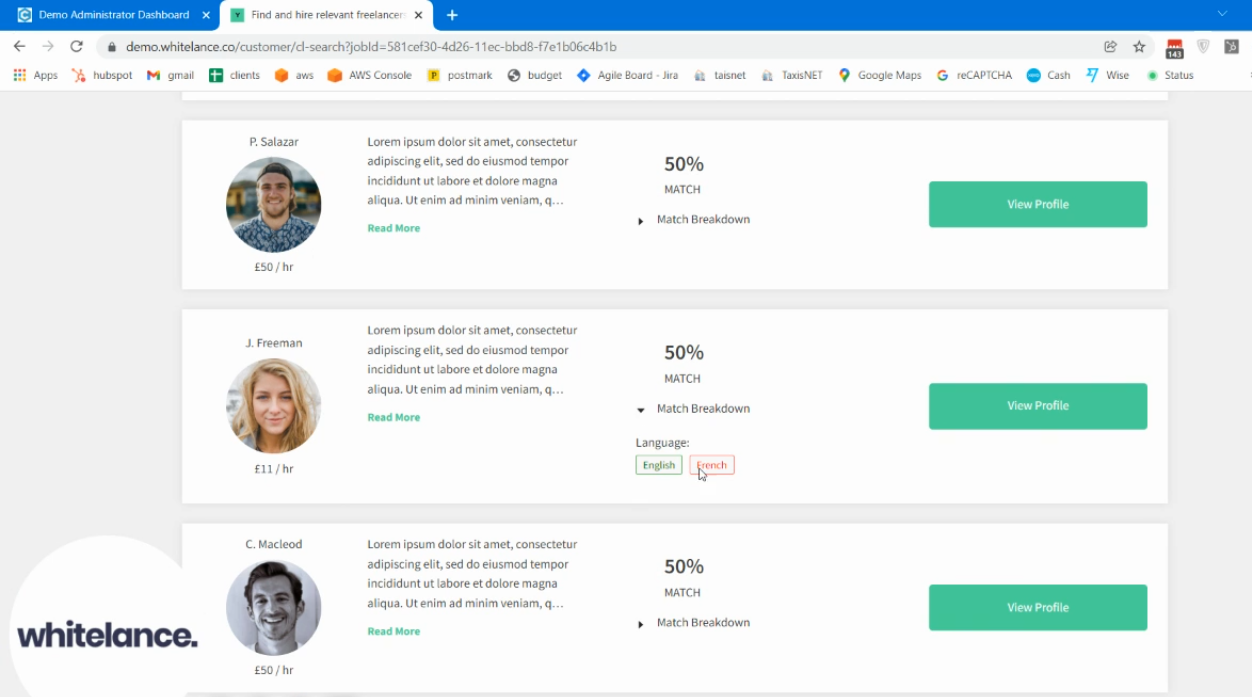
Task: Close the Find and hire freelancers tab
Action: (418, 15)
